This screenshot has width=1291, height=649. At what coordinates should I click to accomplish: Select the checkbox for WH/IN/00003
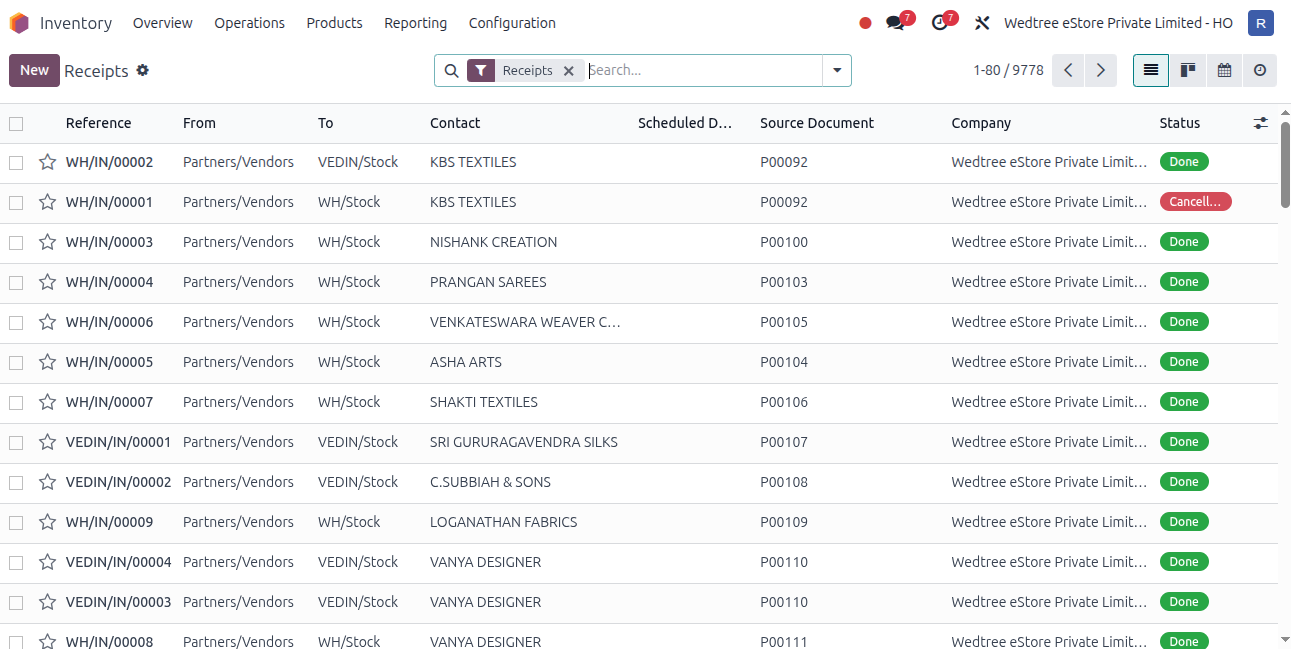click(16, 242)
